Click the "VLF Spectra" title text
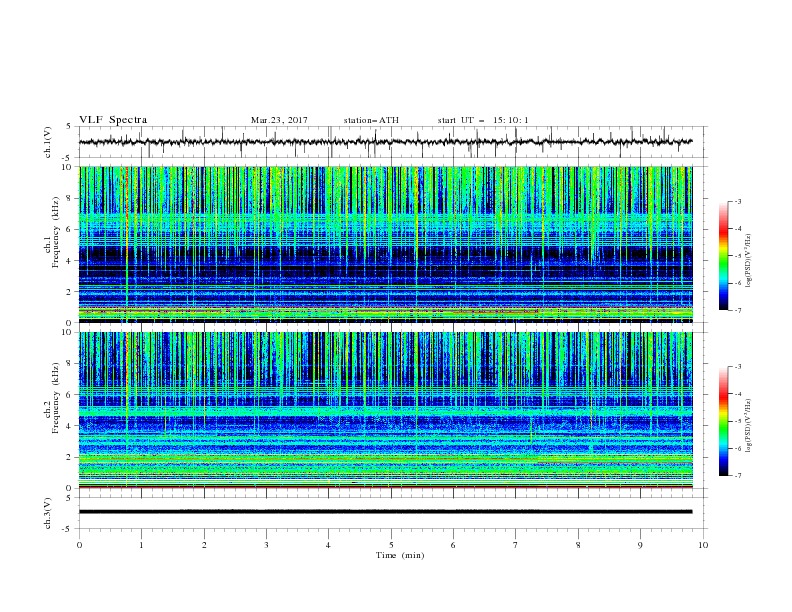792x612 pixels. pyautogui.click(x=113, y=120)
